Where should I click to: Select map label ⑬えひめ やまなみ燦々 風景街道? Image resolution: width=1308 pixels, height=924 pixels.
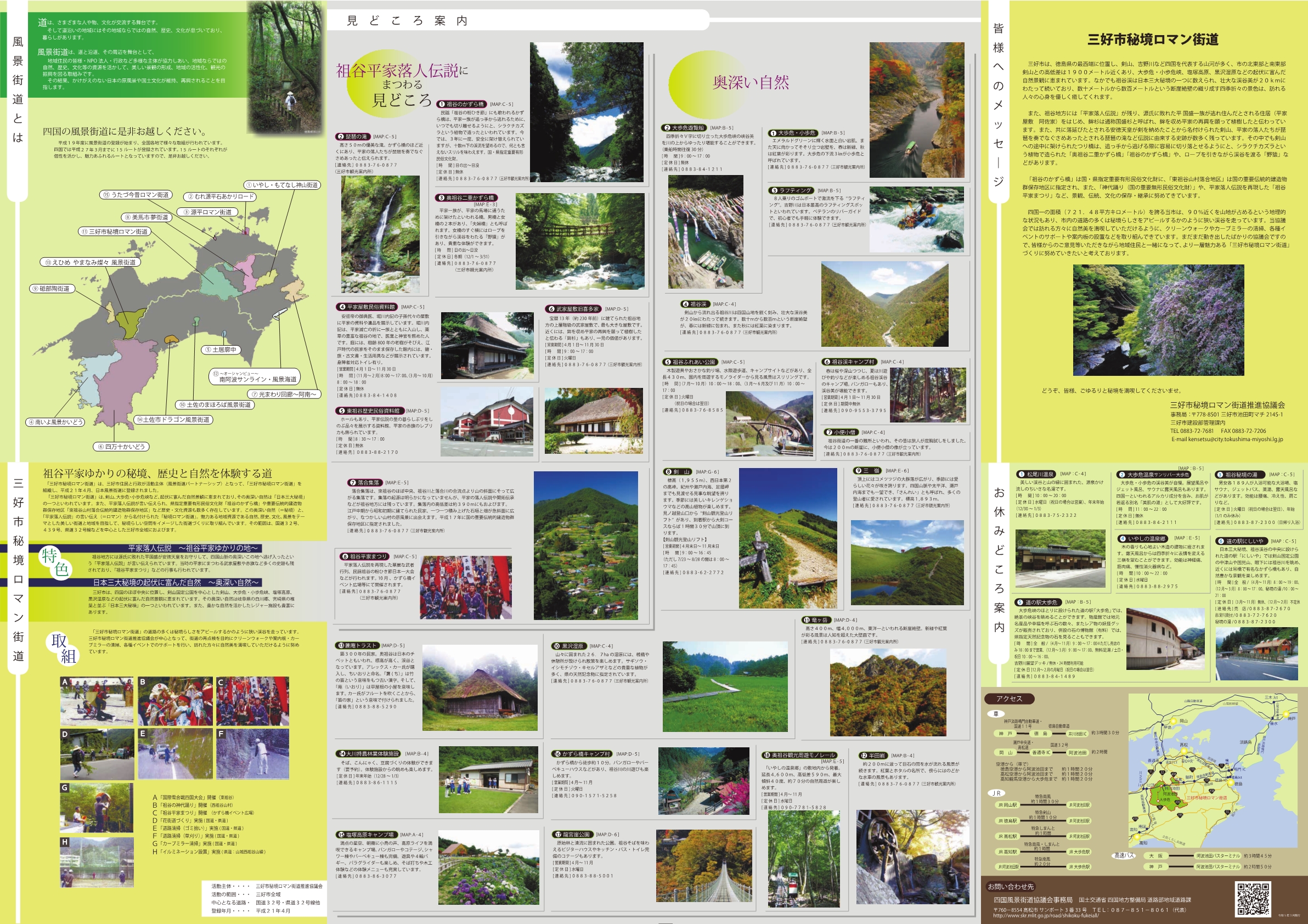click(90, 263)
